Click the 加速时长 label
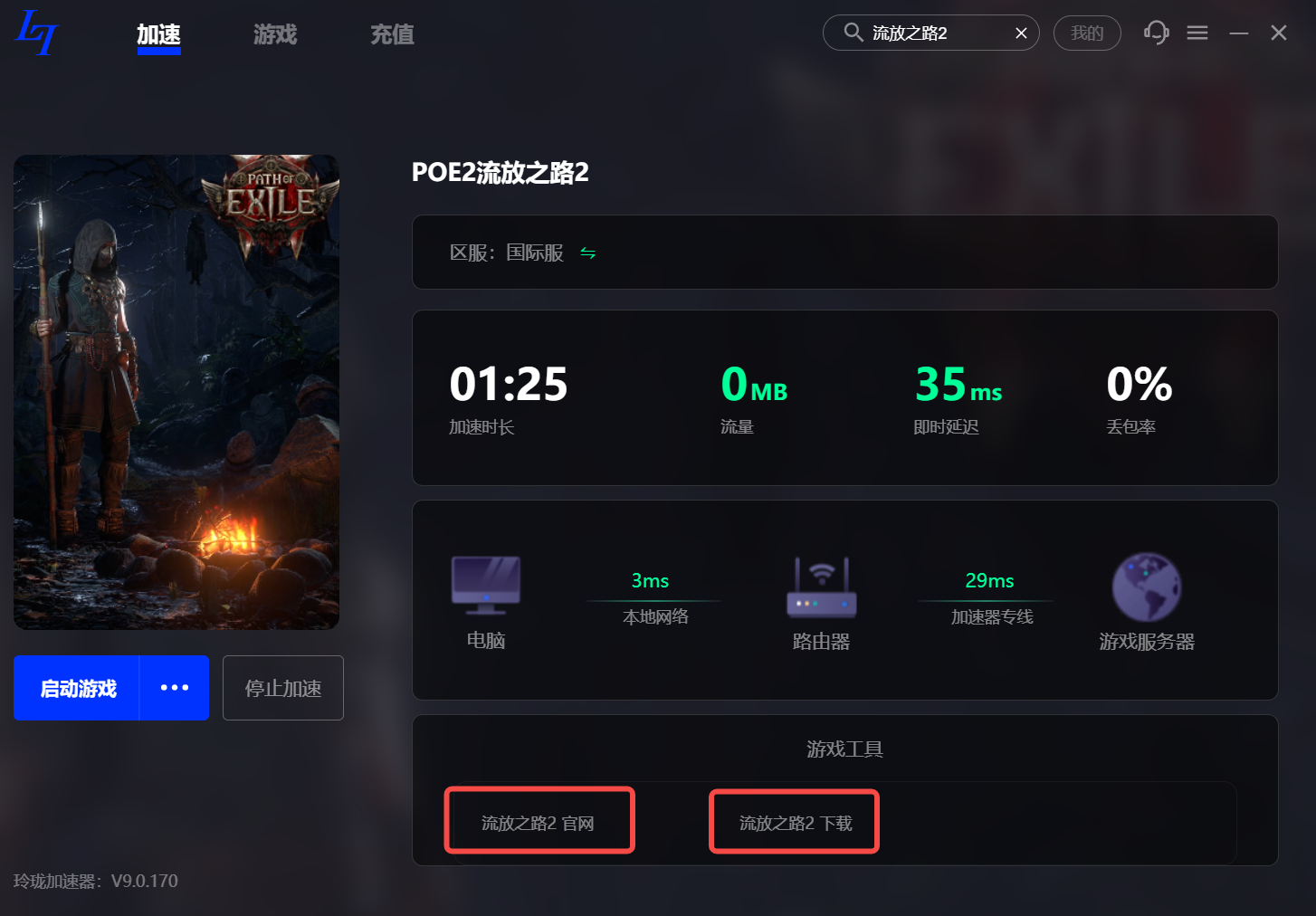This screenshot has width=1316, height=916. 482,427
